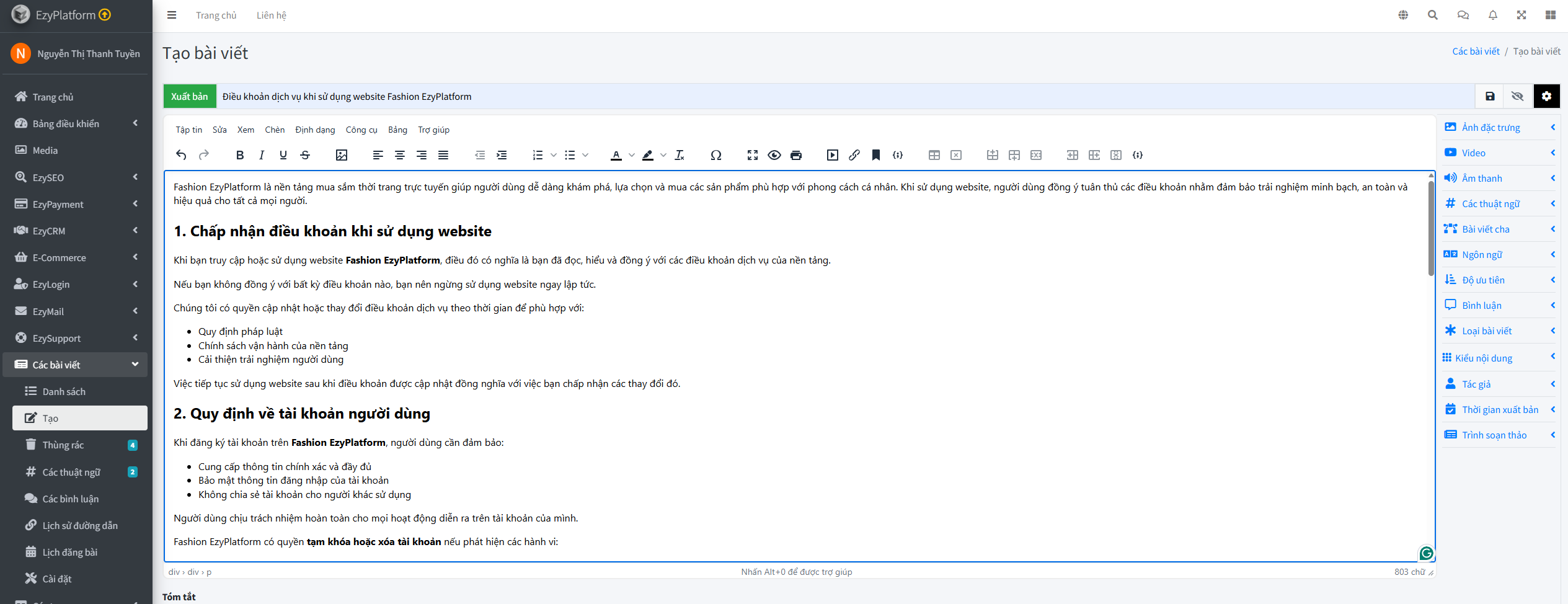Click into the article title input field
Viewport: 1568px width, 604px height.
(843, 96)
